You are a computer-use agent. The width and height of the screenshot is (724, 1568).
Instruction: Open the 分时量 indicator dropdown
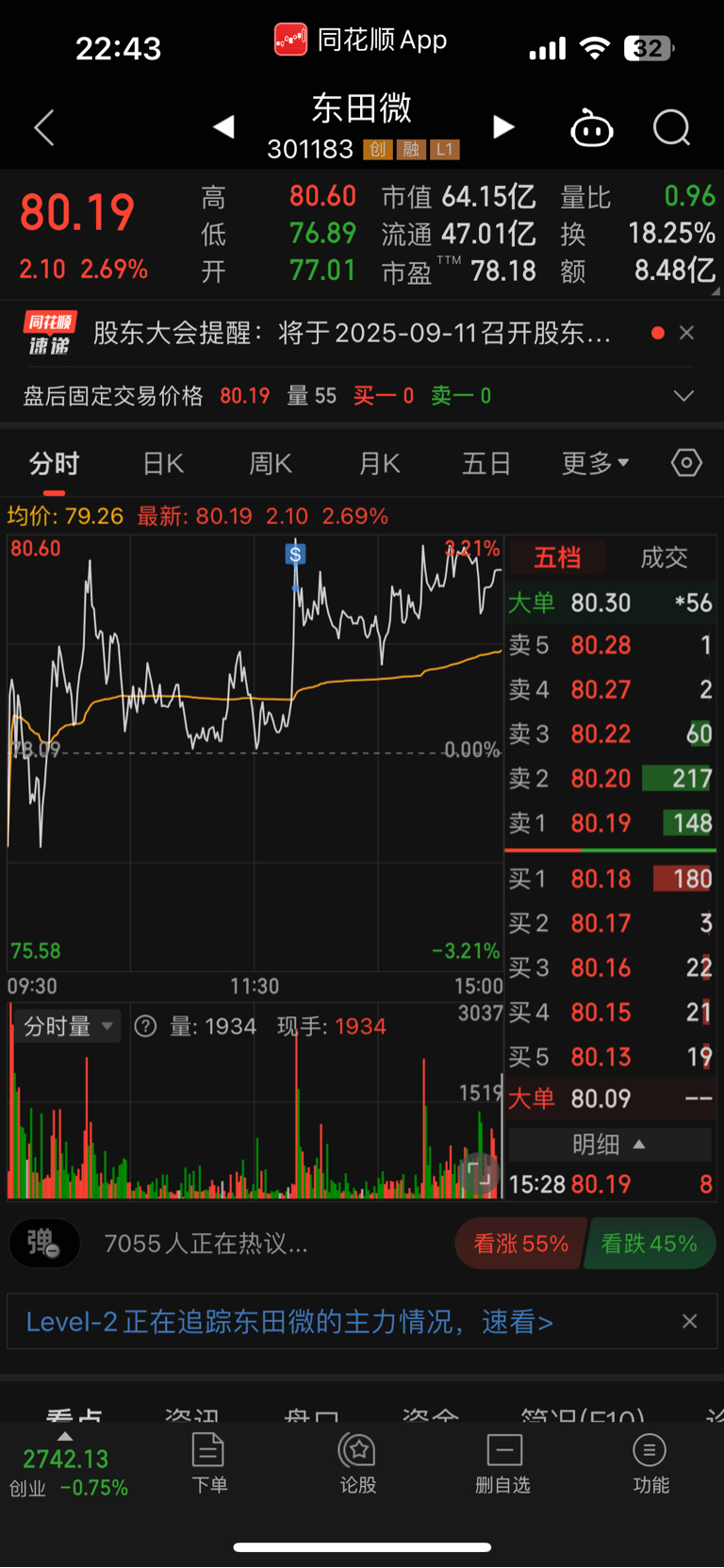point(69,1026)
